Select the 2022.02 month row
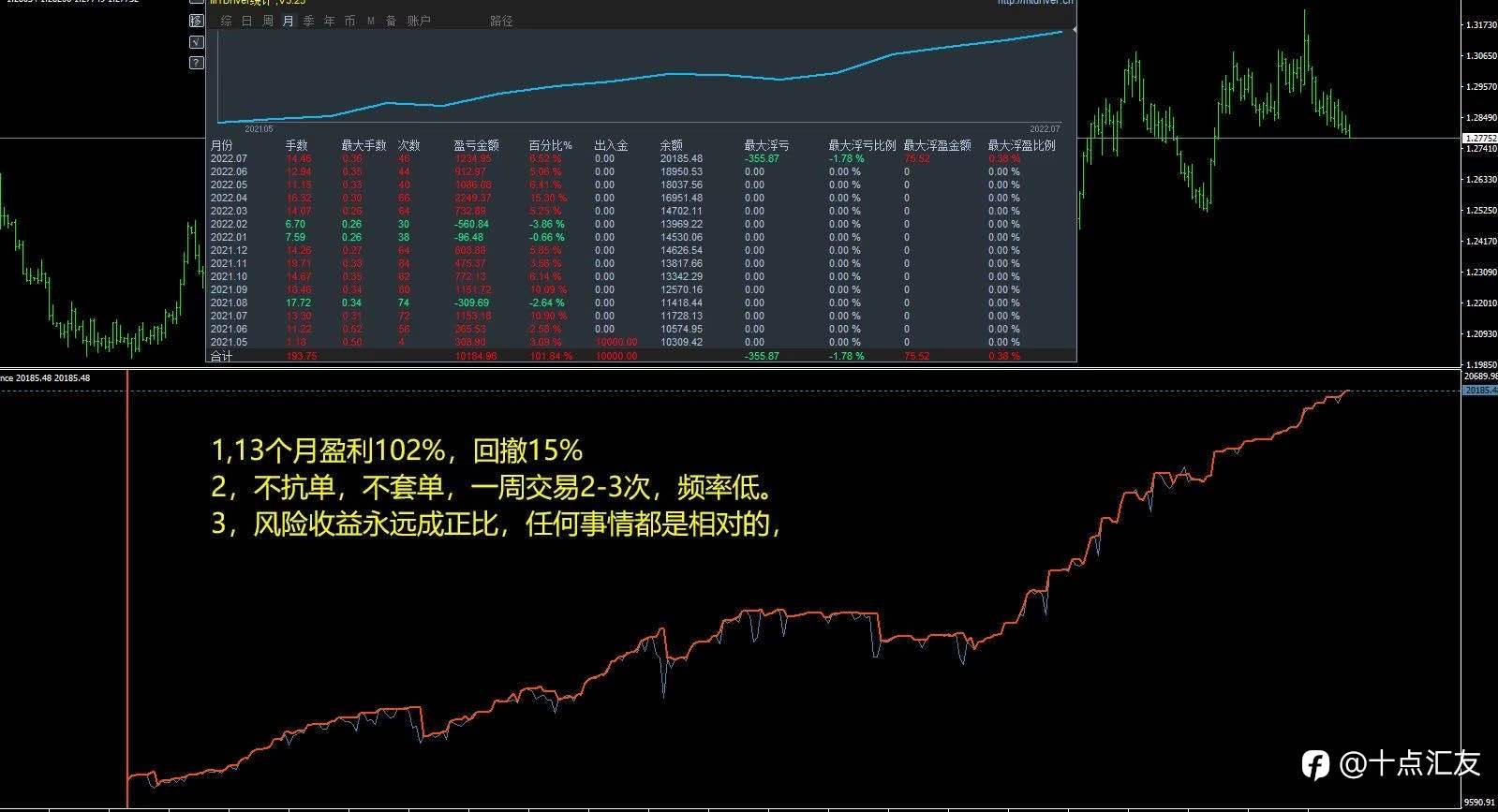 coord(641,224)
